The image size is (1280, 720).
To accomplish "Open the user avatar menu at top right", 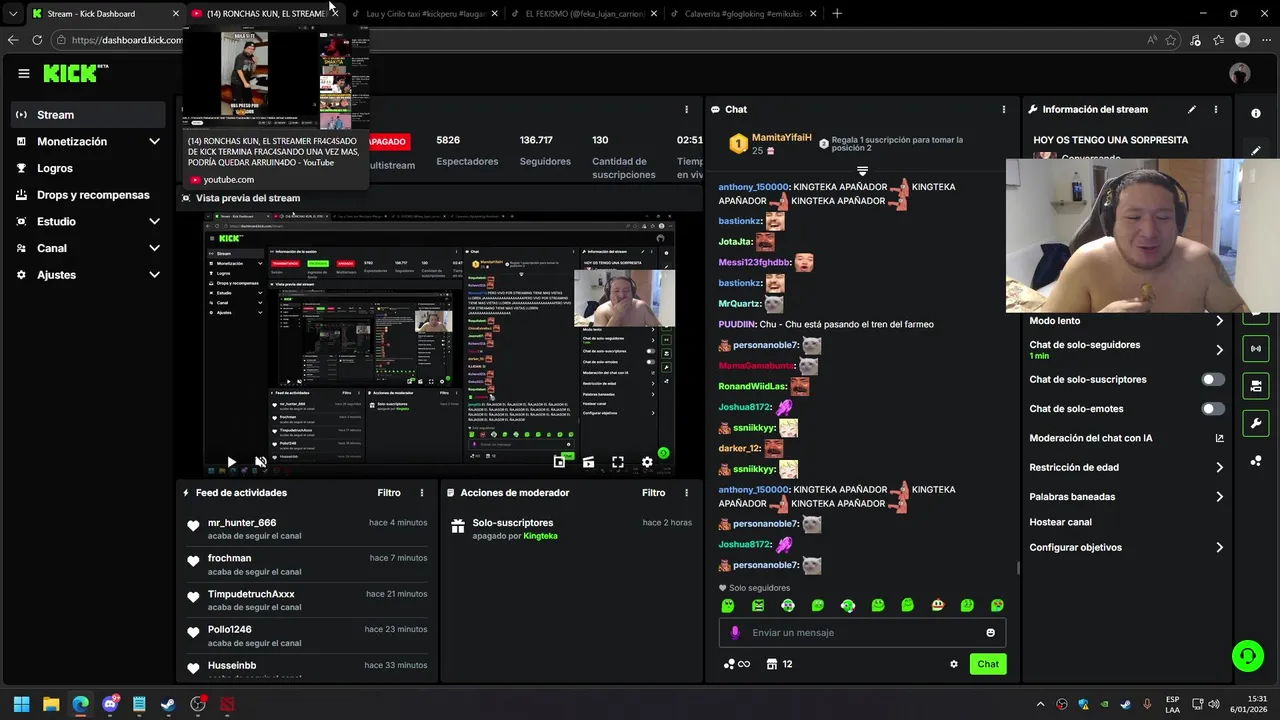I will point(1240,73).
